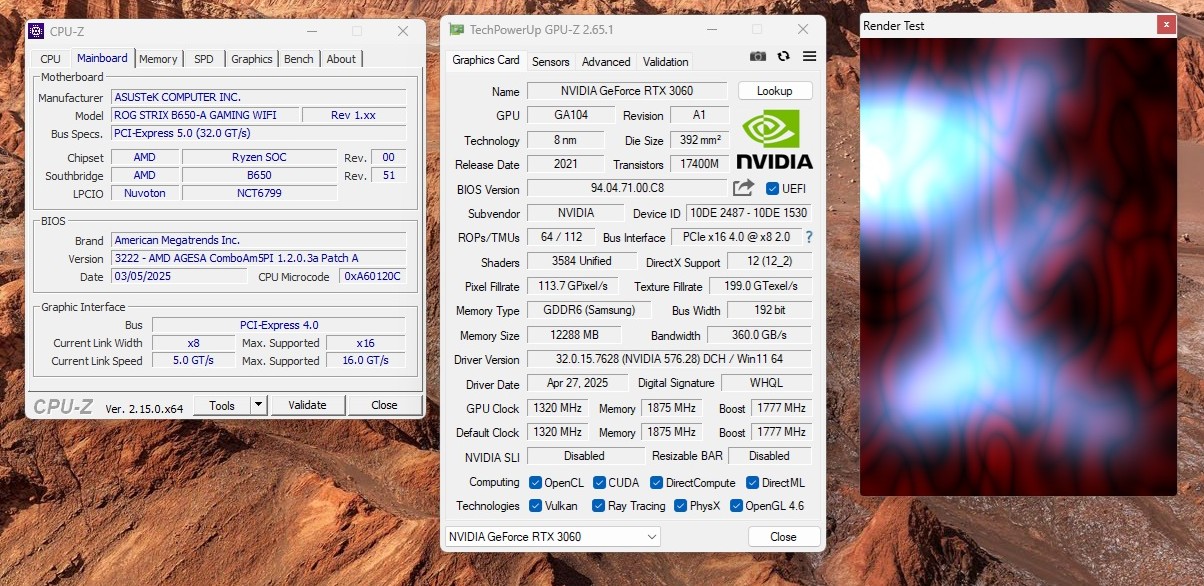1204x586 pixels.
Task: Open the Advanced tab in GPU-Z
Action: pyautogui.click(x=606, y=61)
